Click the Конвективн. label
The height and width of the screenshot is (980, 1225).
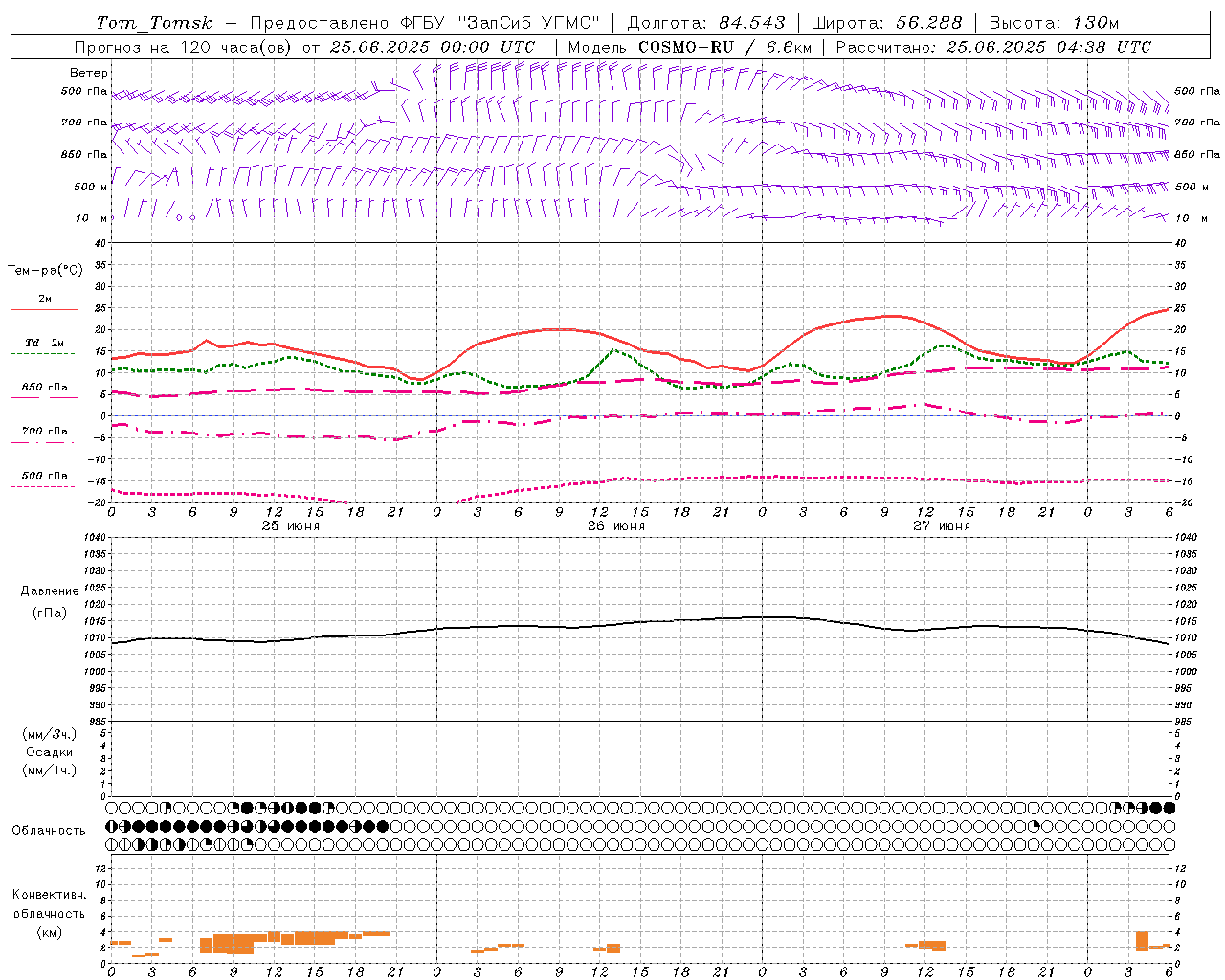tap(49, 894)
